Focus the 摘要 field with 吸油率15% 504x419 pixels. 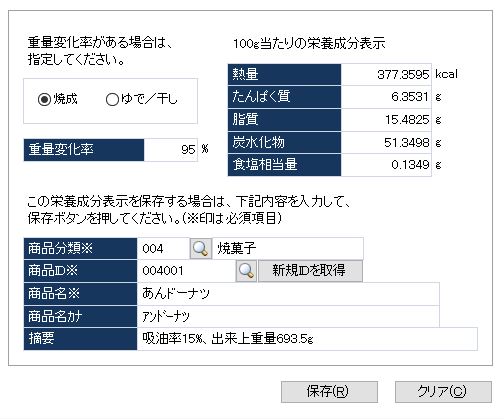coord(307,339)
